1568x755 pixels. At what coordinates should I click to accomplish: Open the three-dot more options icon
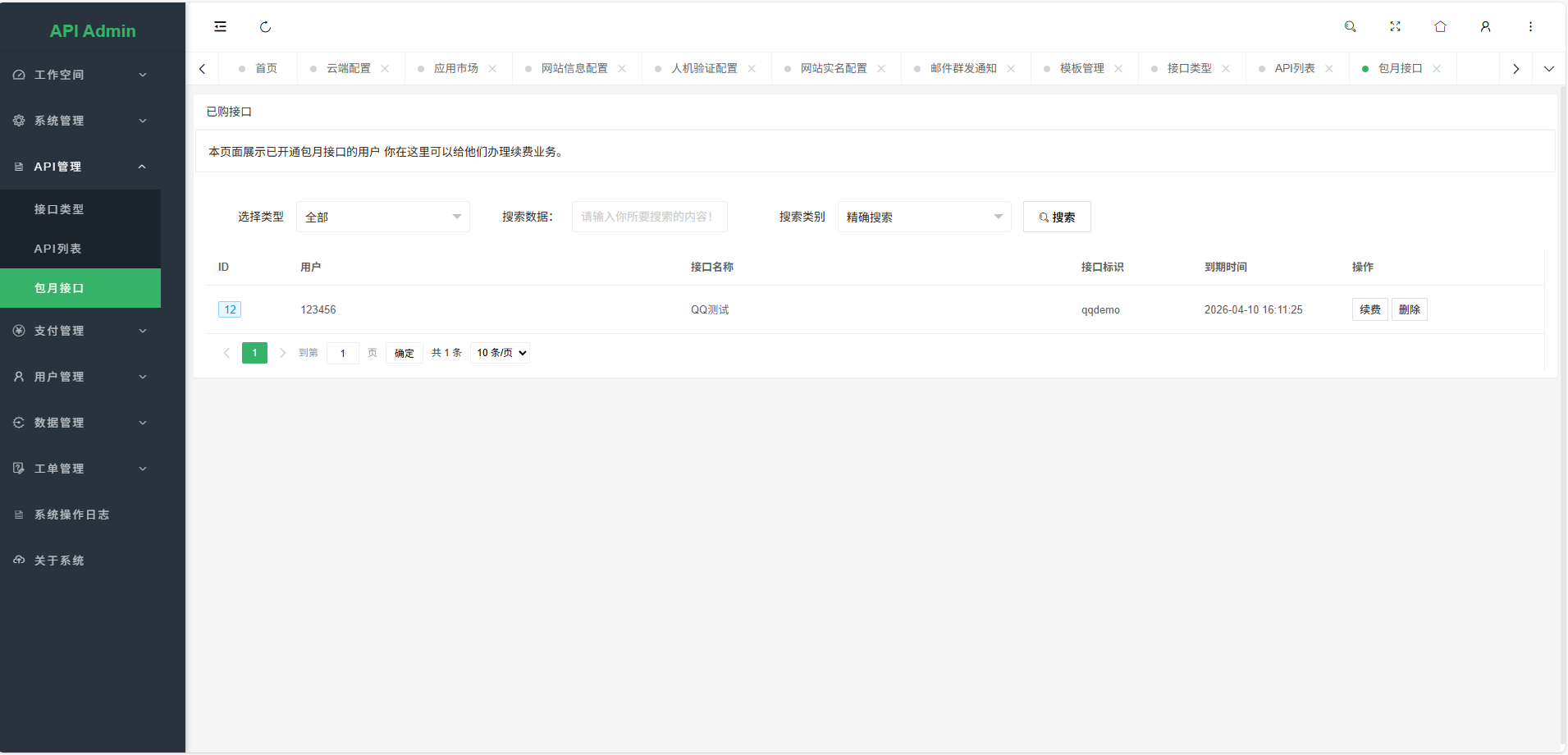[x=1529, y=26]
